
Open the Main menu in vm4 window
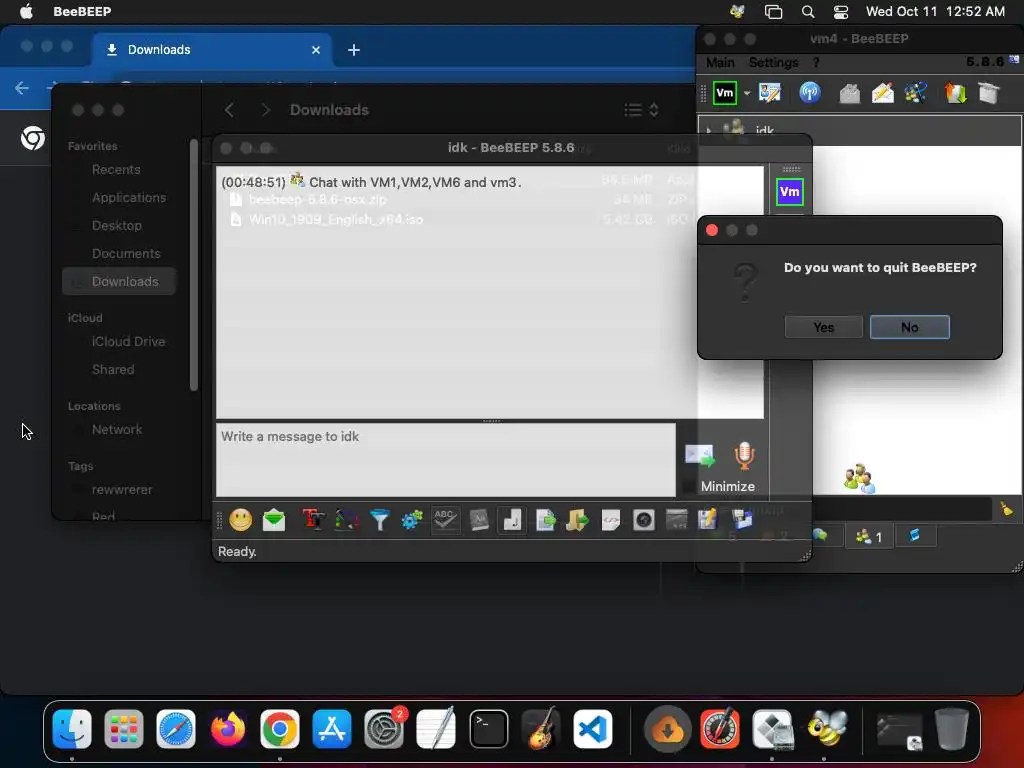720,63
